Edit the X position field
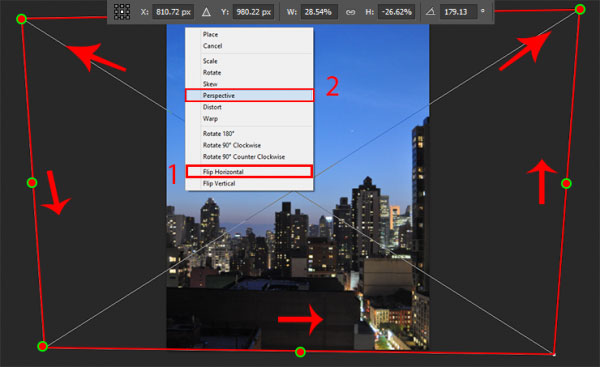 [173, 12]
